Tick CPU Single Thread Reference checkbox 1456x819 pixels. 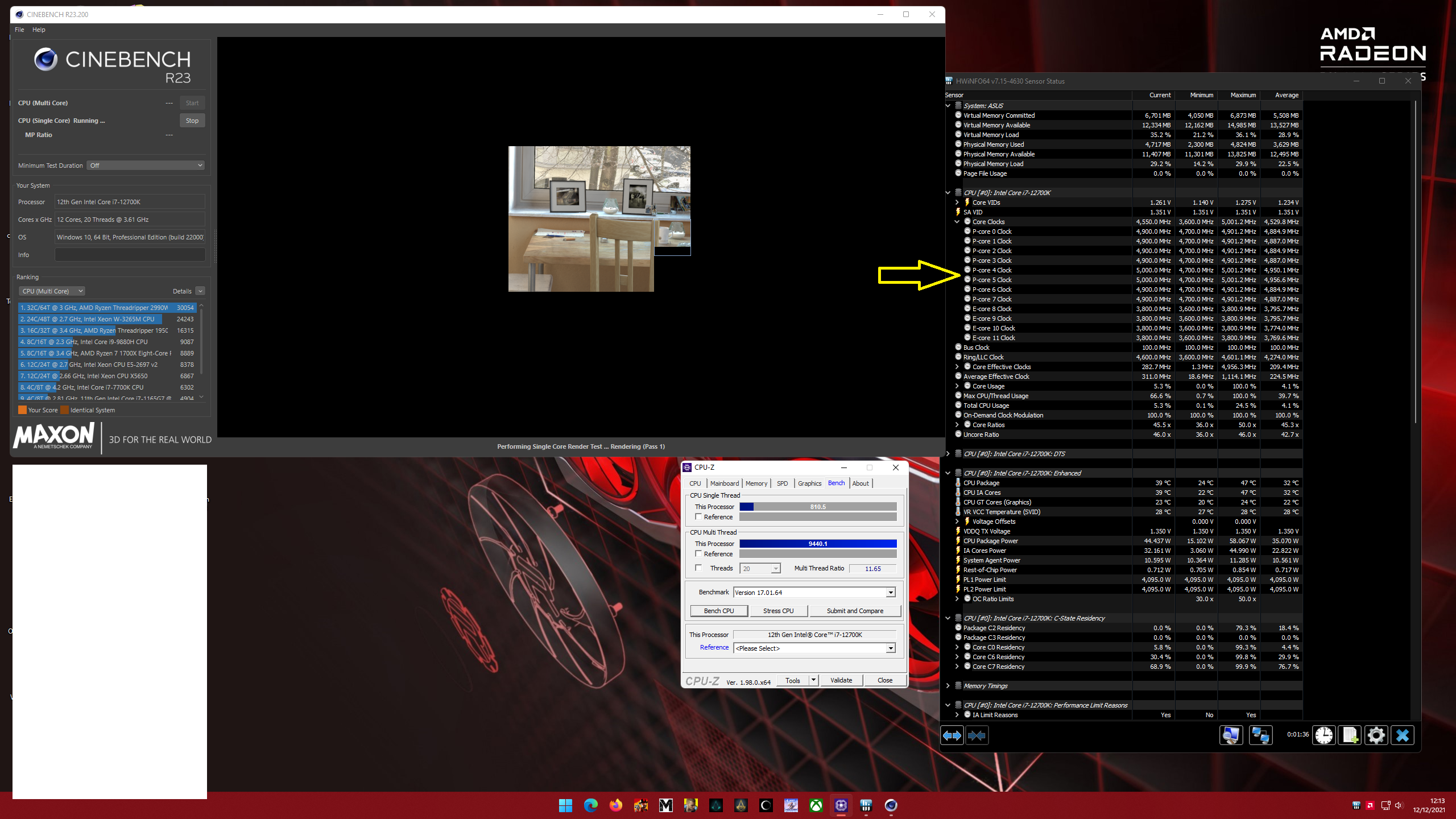pyautogui.click(x=698, y=516)
